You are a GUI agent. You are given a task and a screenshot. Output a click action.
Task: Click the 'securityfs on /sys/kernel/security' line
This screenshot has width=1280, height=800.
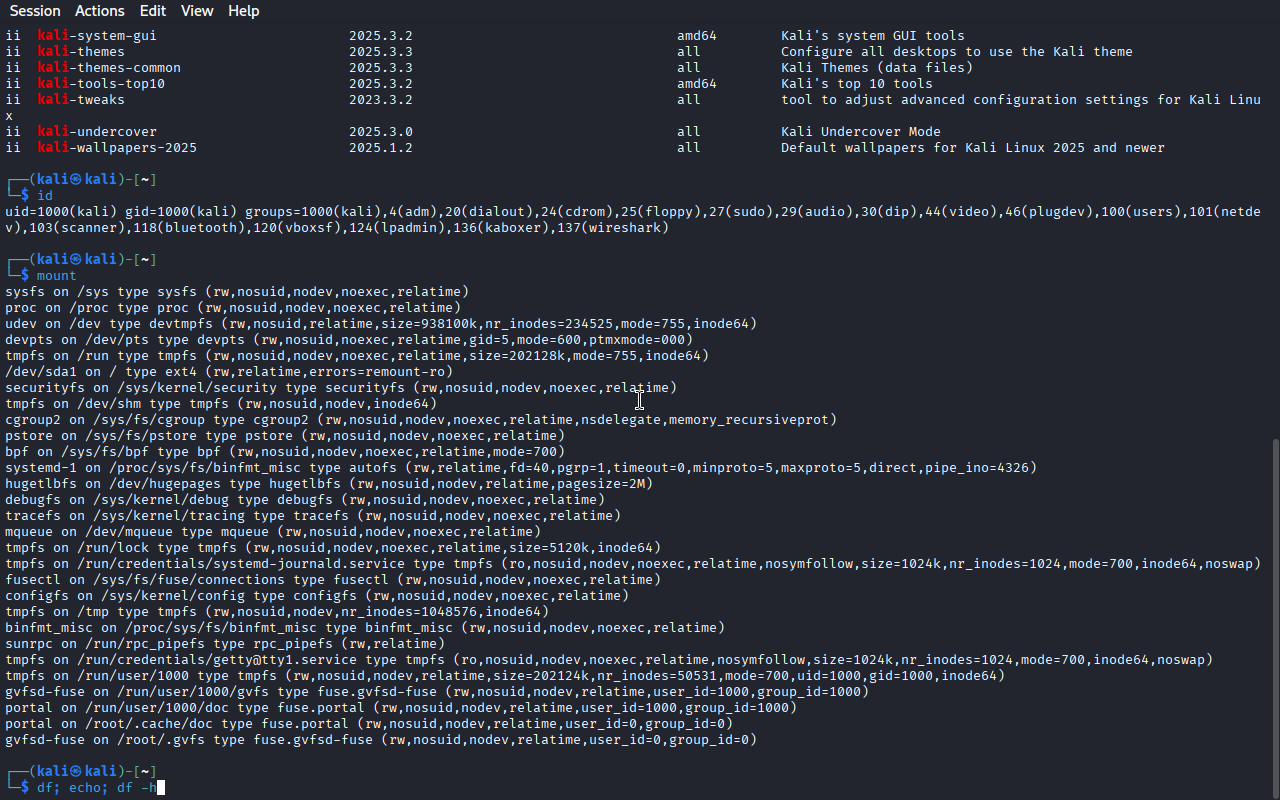coord(341,388)
